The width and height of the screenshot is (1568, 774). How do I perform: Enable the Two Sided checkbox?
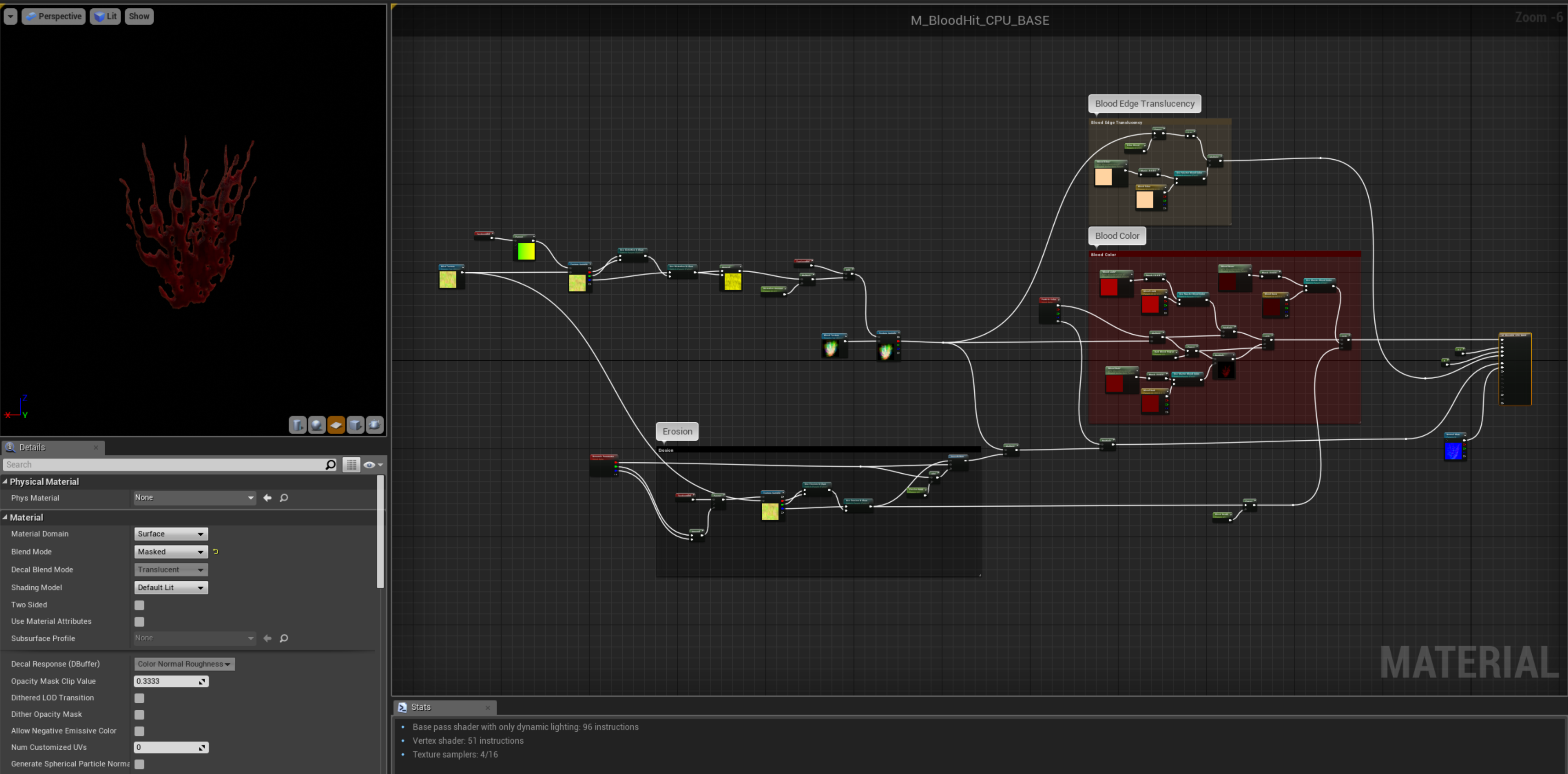(140, 605)
